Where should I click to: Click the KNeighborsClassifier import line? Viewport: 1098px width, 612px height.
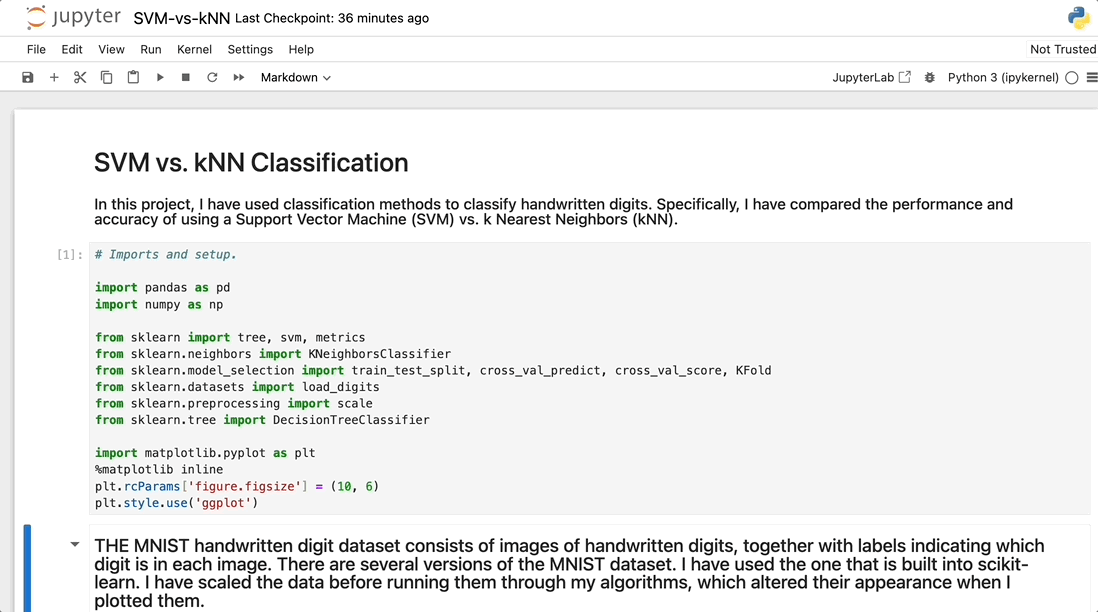coord(273,354)
